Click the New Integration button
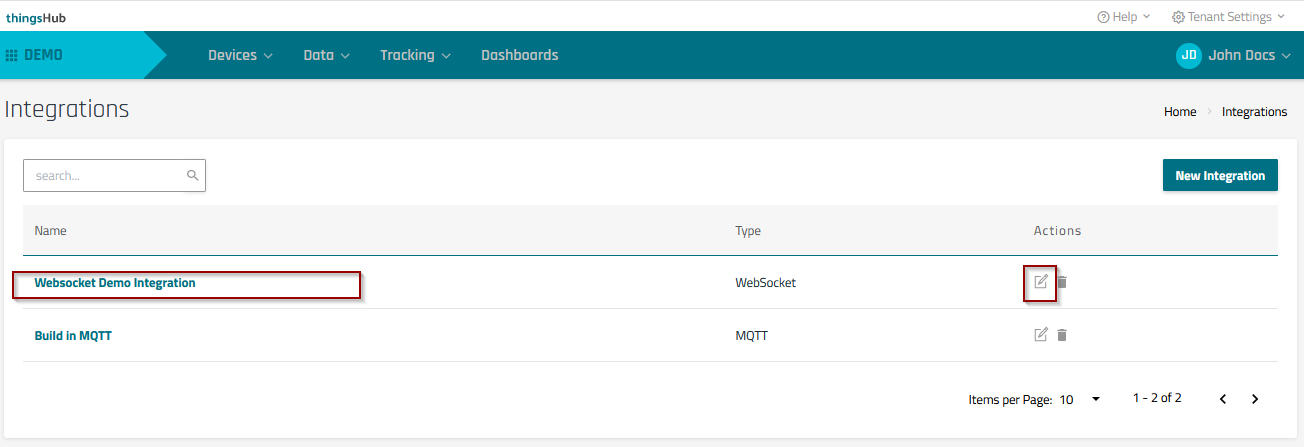 [1220, 175]
